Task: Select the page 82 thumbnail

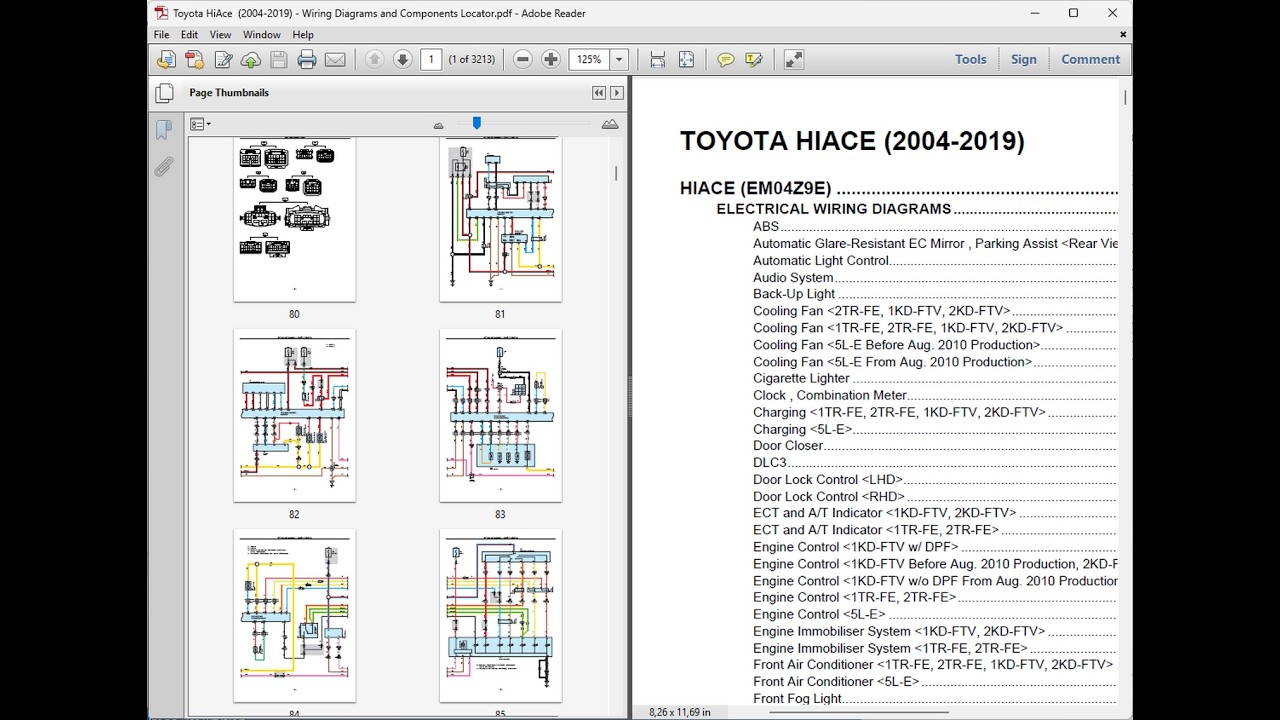Action: point(294,415)
